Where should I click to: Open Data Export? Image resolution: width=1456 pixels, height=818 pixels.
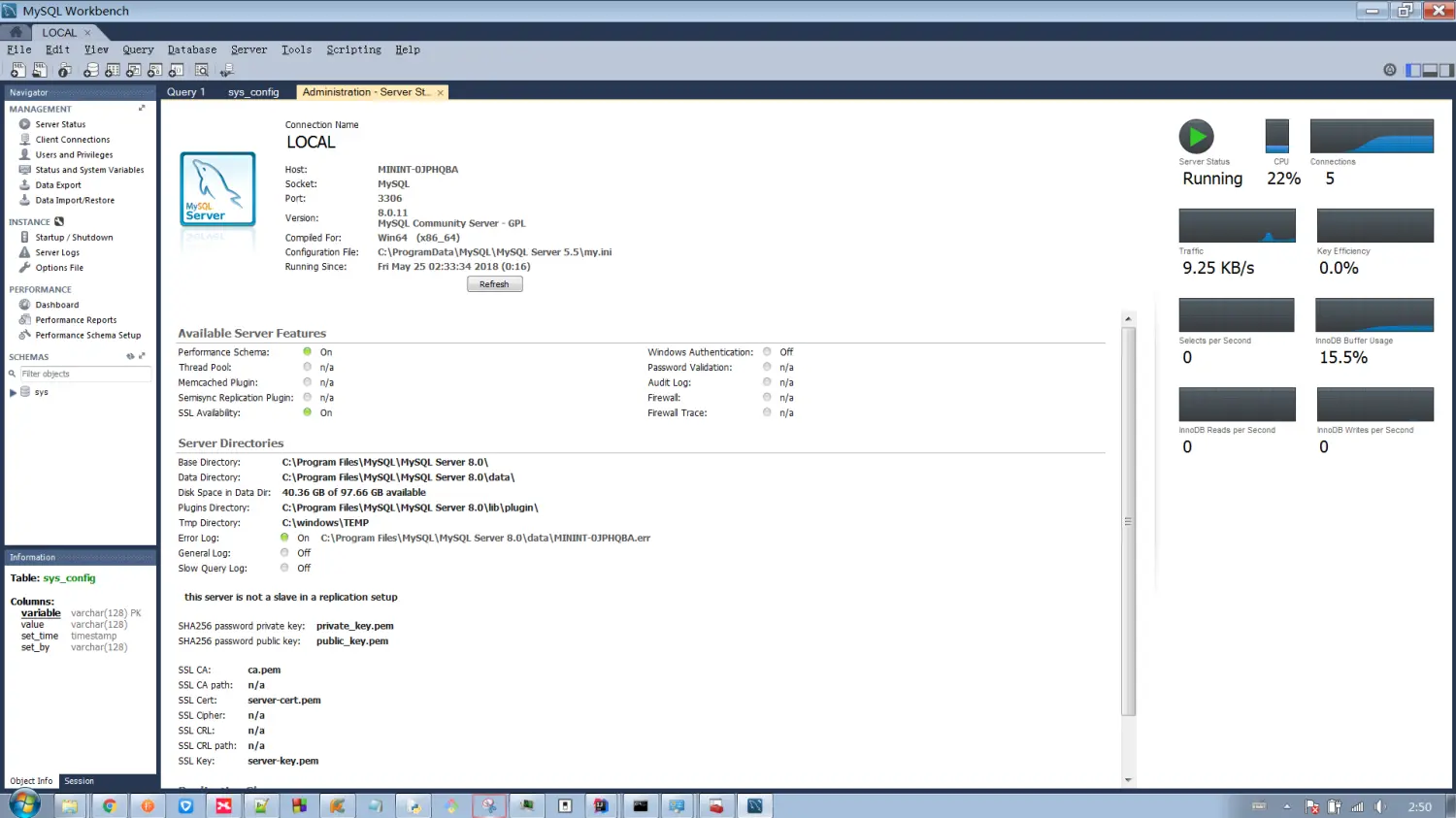[x=58, y=185]
